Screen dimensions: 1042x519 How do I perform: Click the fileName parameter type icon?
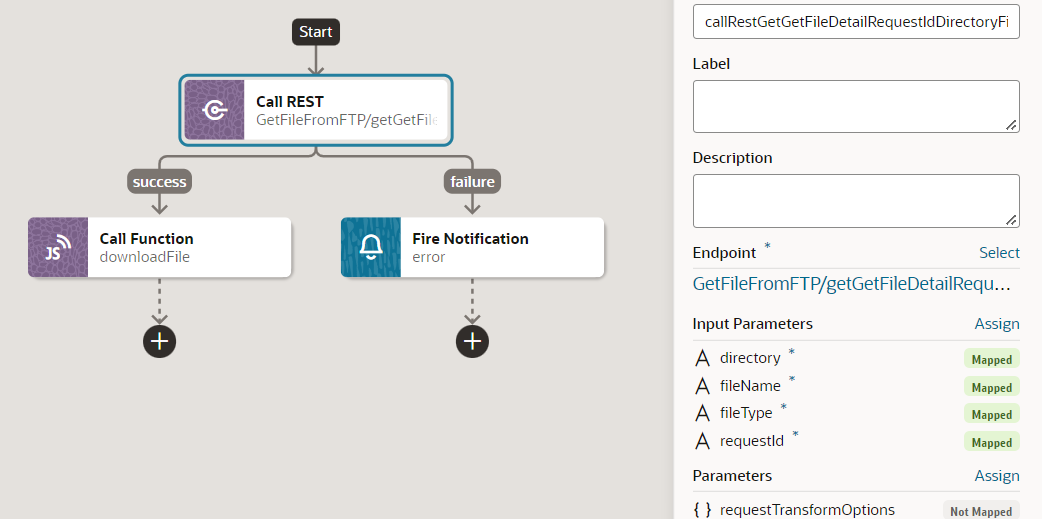tap(702, 385)
